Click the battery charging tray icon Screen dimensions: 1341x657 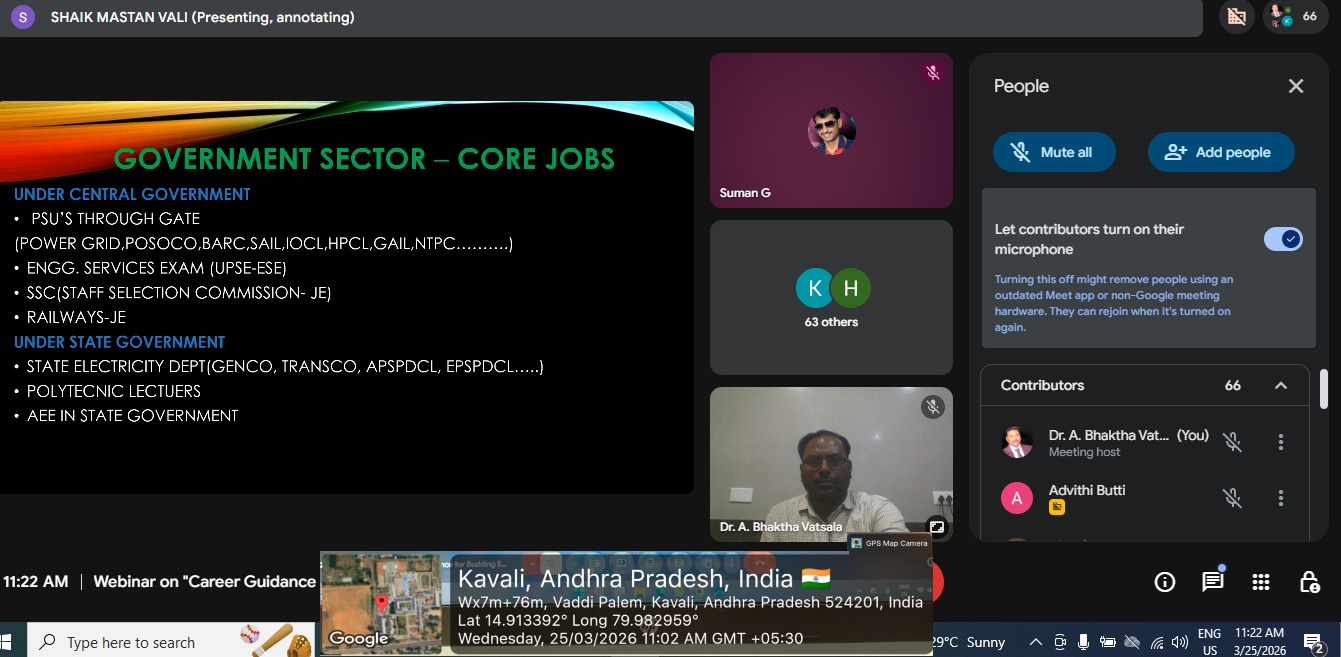(x=1107, y=642)
